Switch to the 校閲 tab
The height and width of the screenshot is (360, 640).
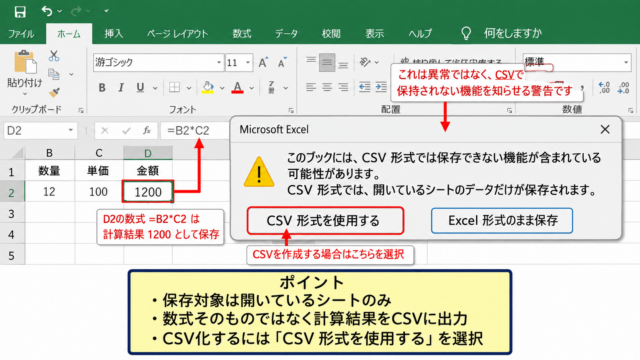[x=331, y=33]
